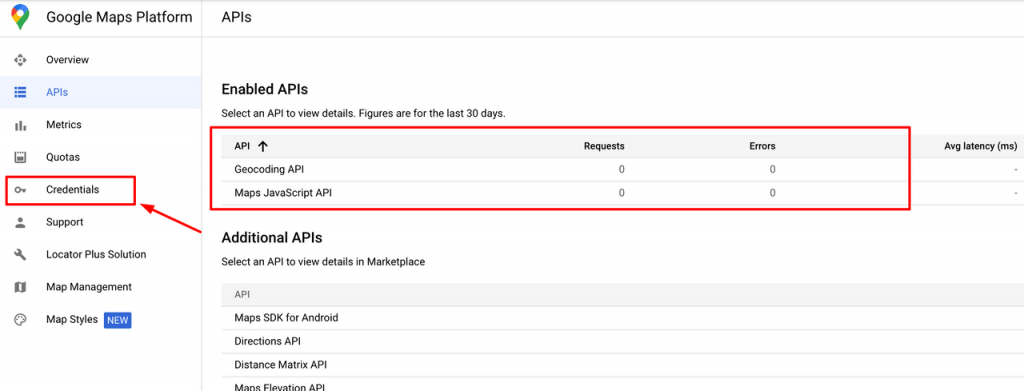Click the Map Styles palette icon

[20, 320]
